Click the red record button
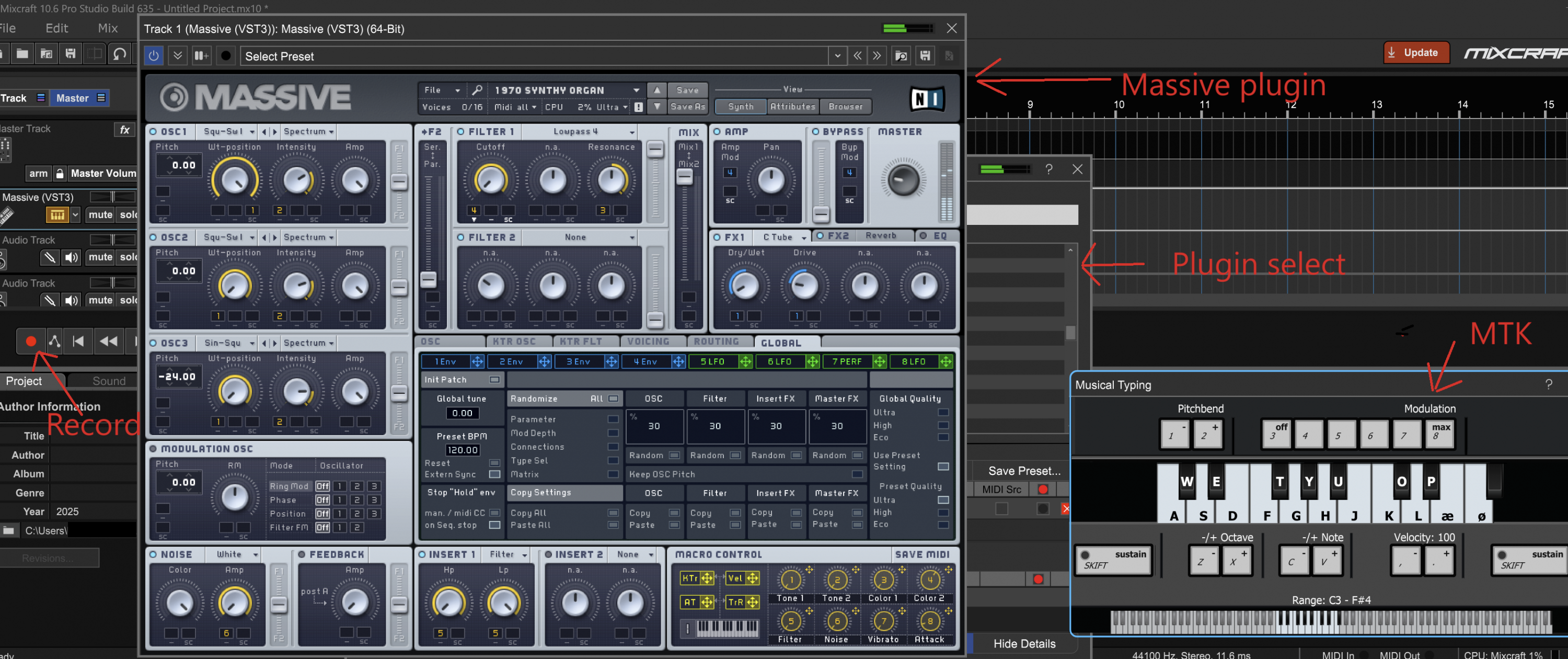Image resolution: width=1568 pixels, height=659 pixels. point(30,341)
